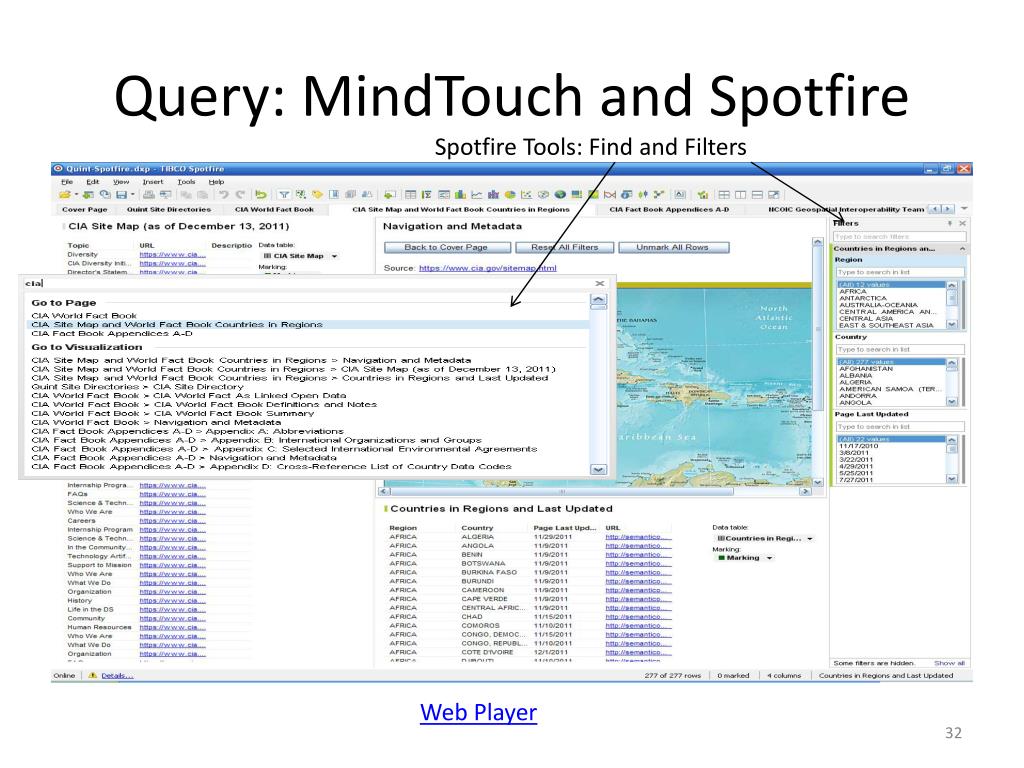Arrange visualizations stacked layout icon
This screenshot has height=768, width=1024.
coord(758,195)
